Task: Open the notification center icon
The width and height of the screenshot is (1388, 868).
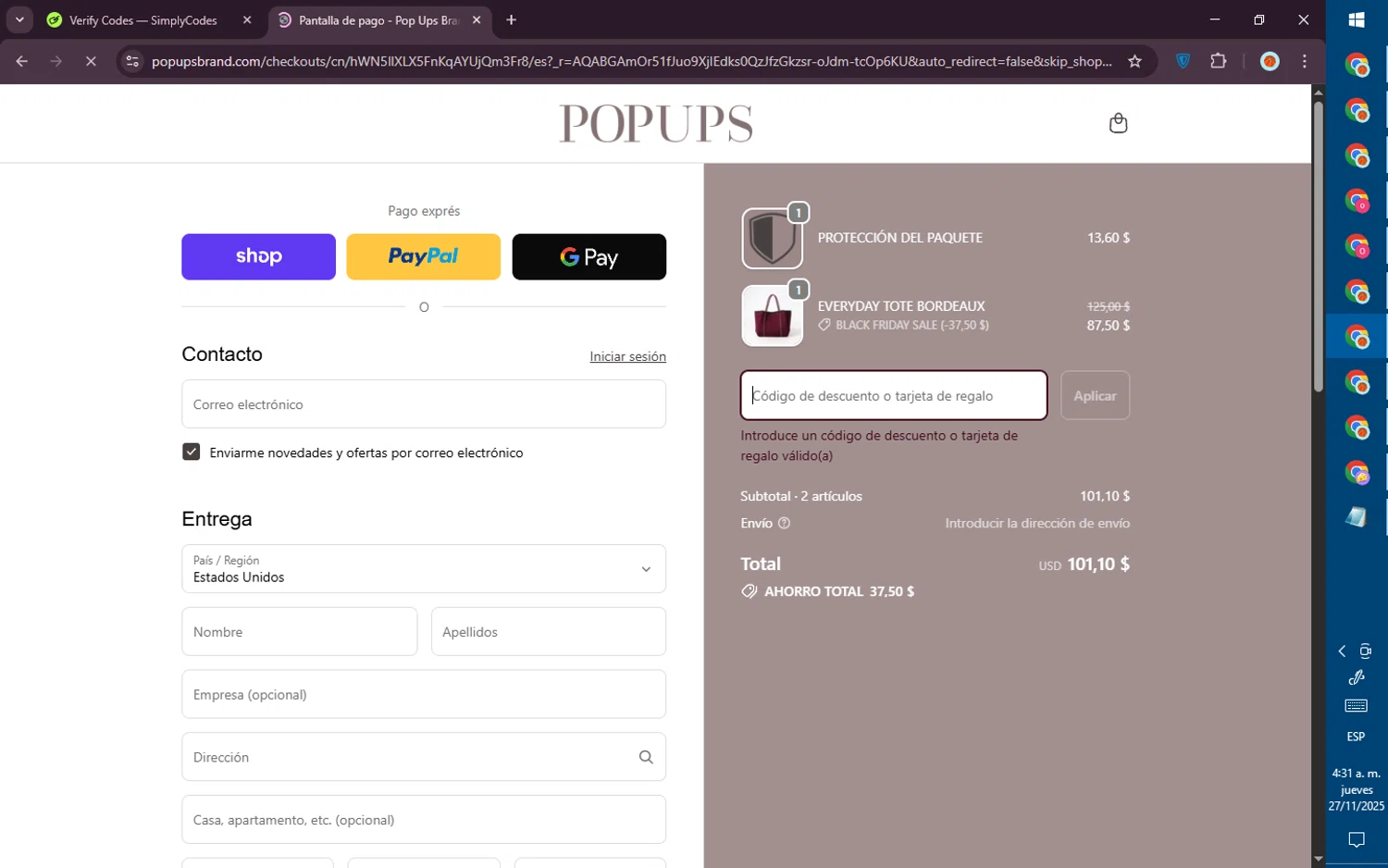Action: pos(1357,840)
